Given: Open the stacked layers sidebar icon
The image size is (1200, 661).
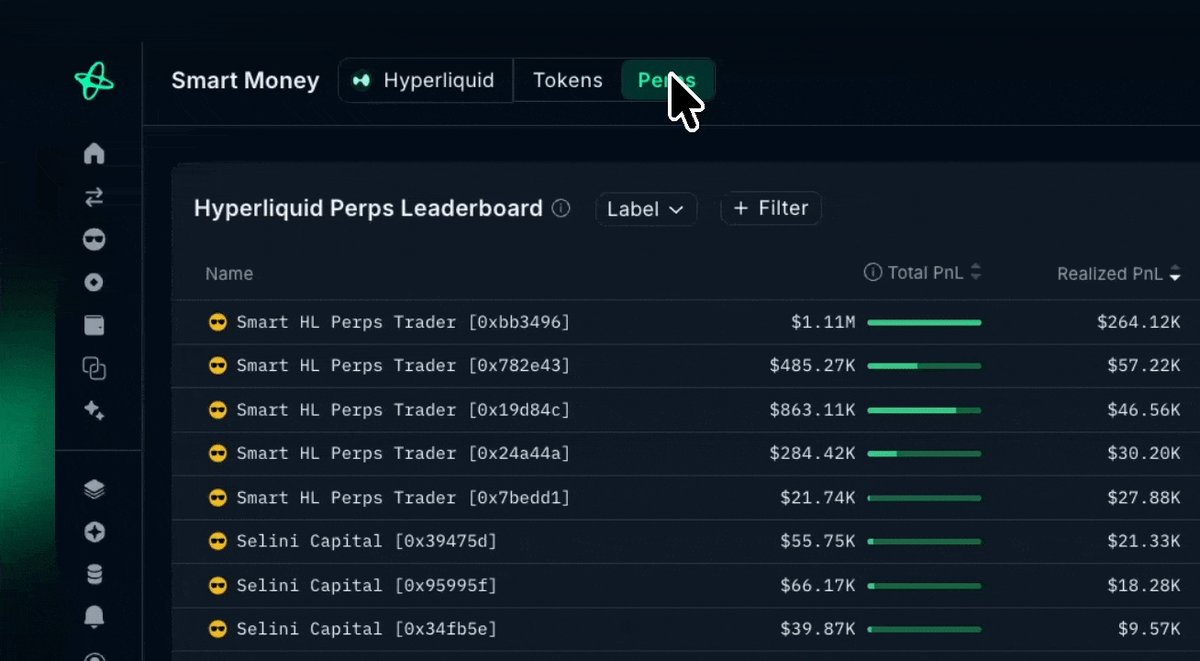Looking at the screenshot, I should pyautogui.click(x=94, y=489).
